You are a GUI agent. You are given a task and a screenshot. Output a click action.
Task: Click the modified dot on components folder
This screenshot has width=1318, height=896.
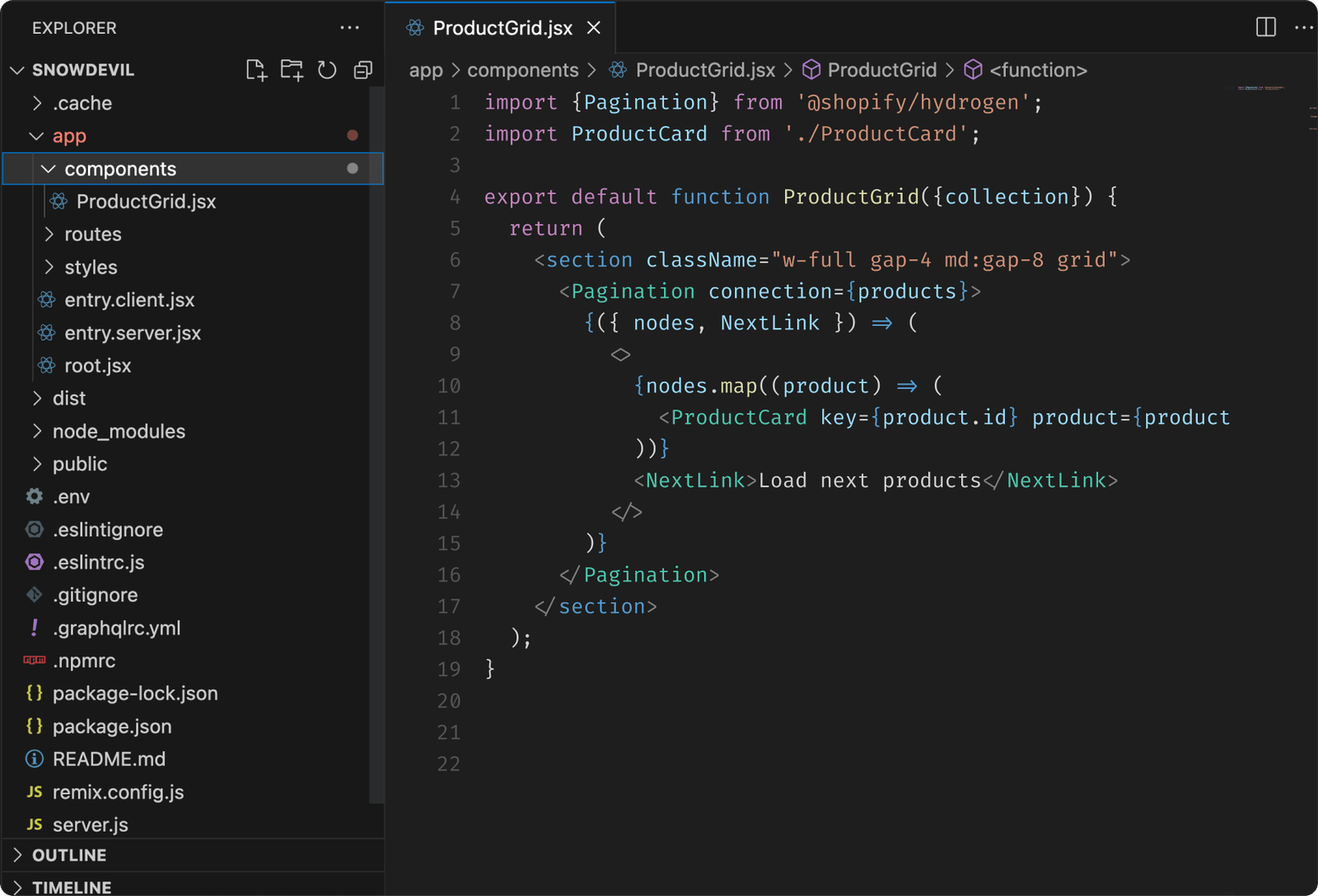[353, 168]
